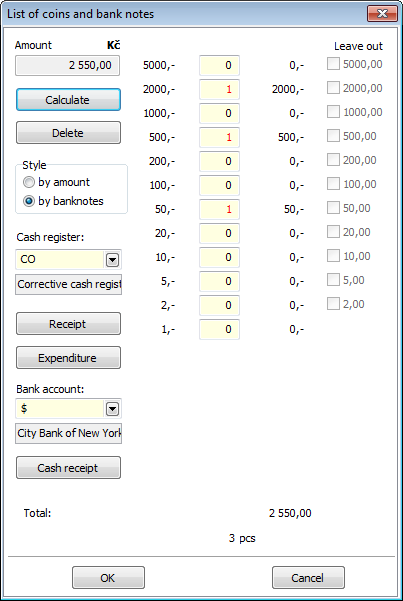Click the 5,- count field

(219, 281)
